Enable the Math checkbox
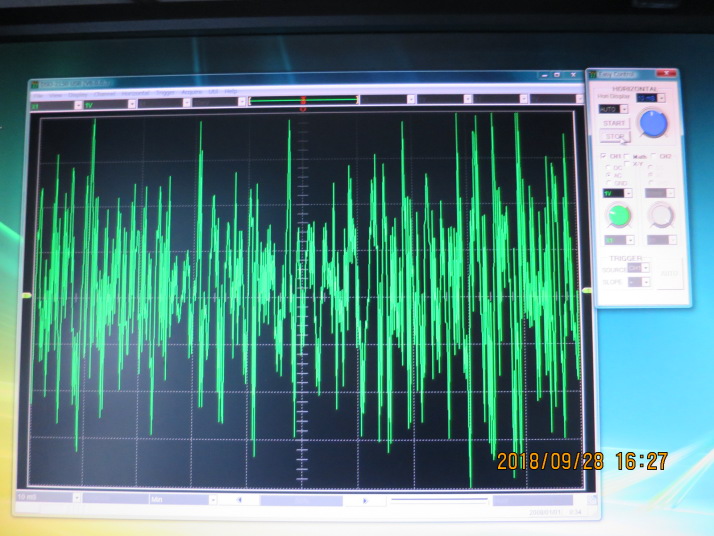 pos(628,157)
